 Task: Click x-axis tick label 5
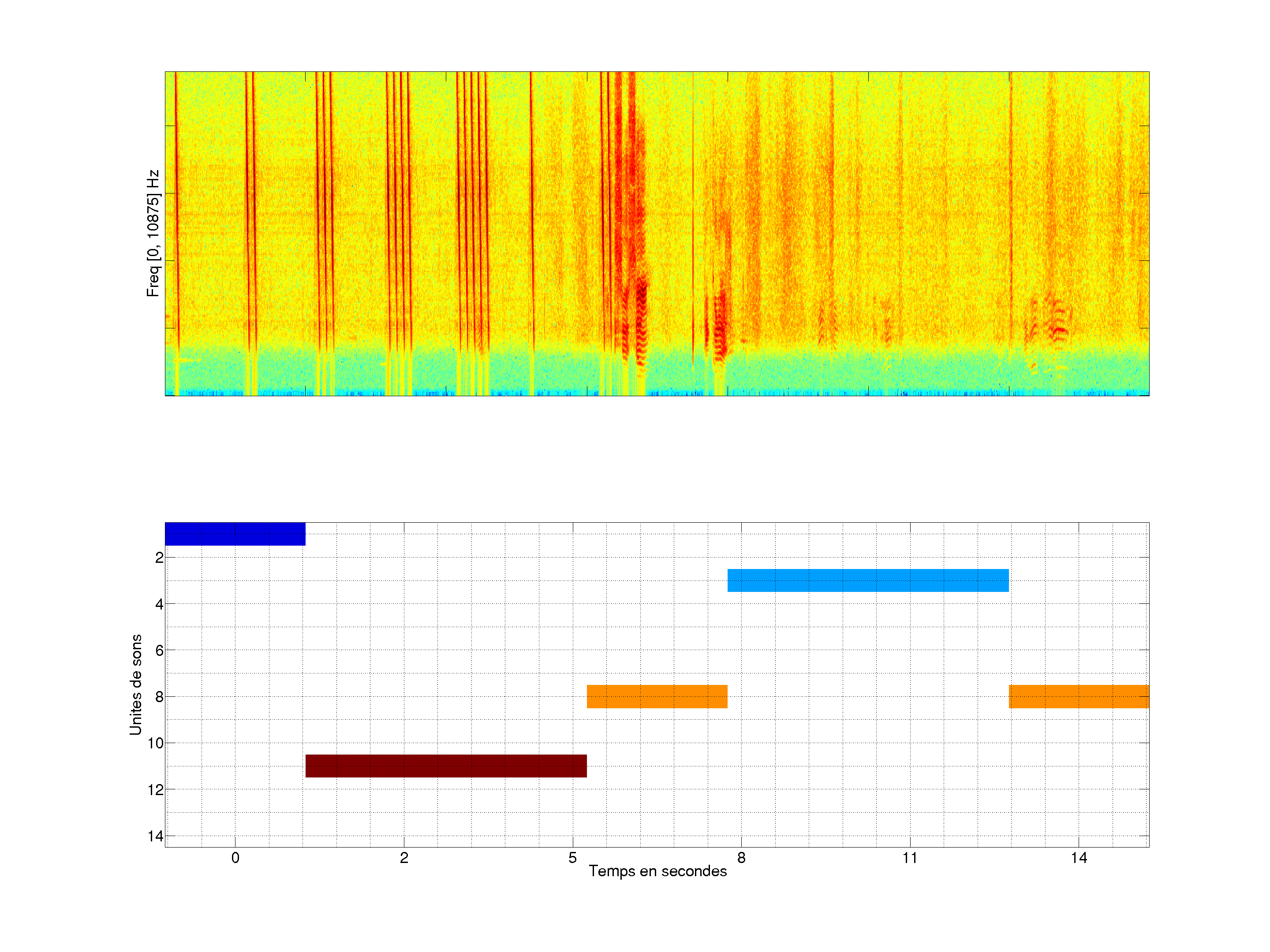point(572,858)
